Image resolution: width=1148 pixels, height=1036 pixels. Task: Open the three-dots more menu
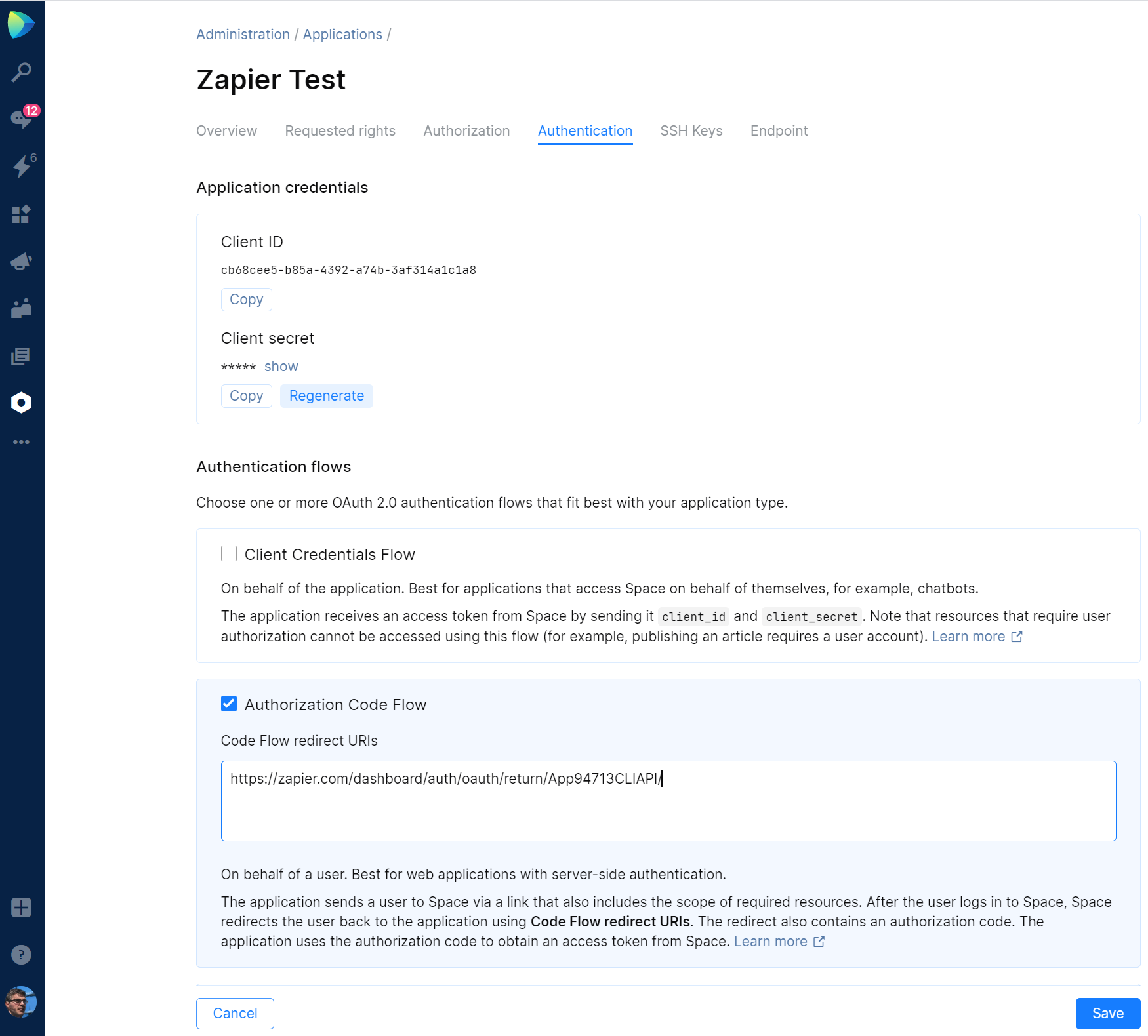22,442
